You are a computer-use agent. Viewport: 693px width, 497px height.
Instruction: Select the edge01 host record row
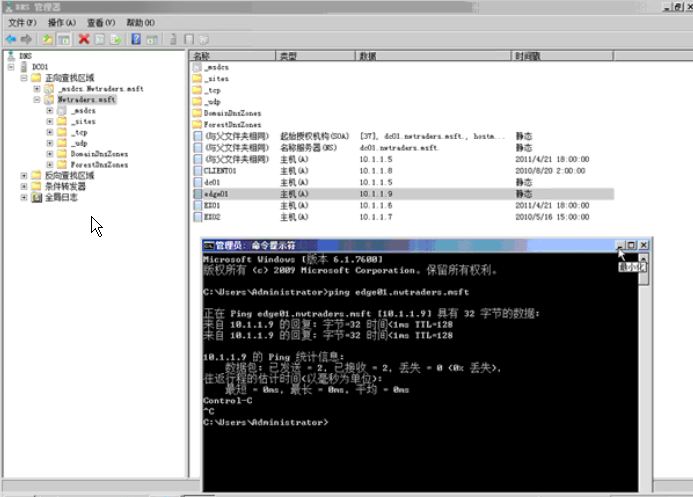coord(403,194)
